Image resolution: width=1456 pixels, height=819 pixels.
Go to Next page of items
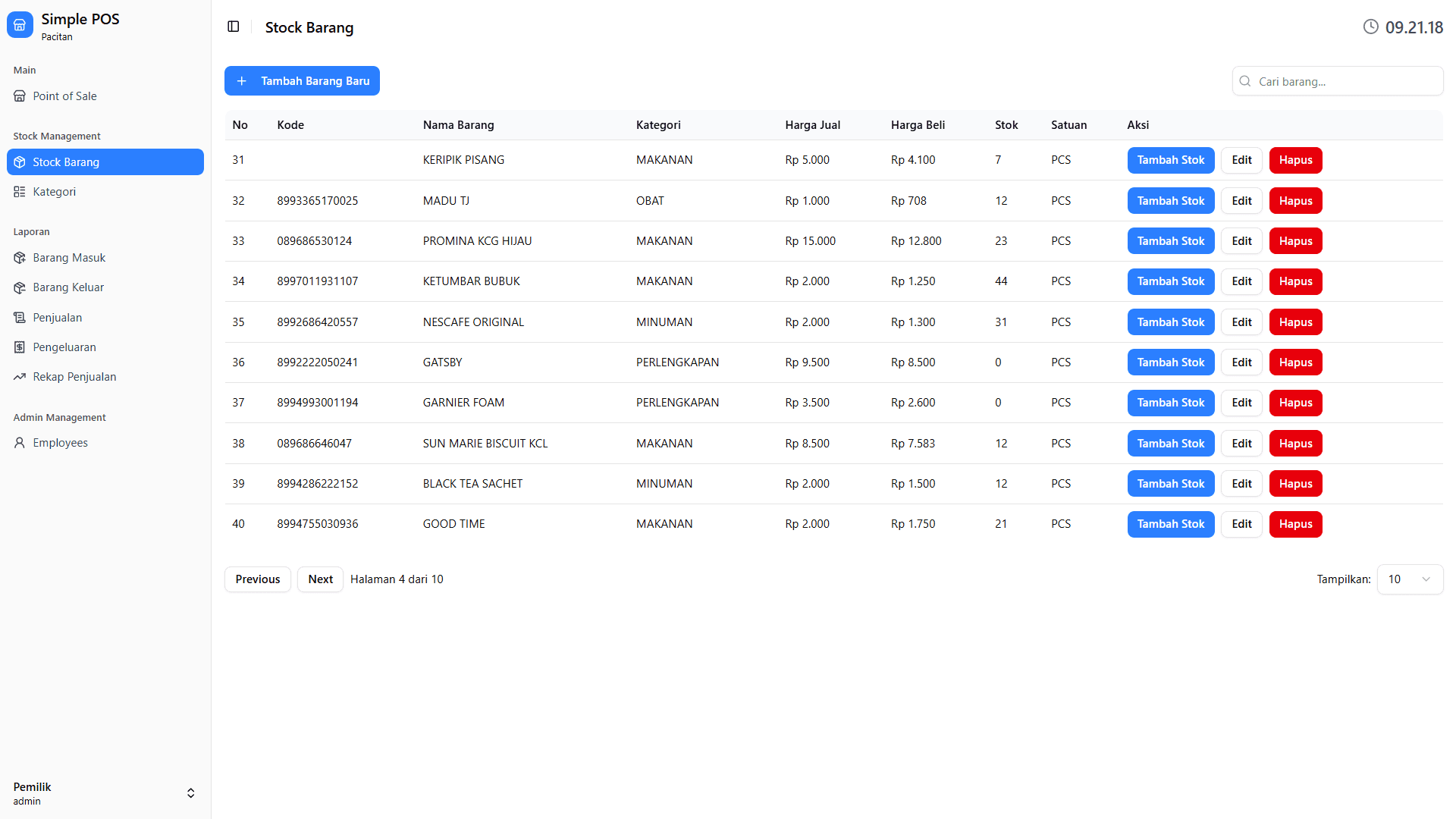point(320,579)
